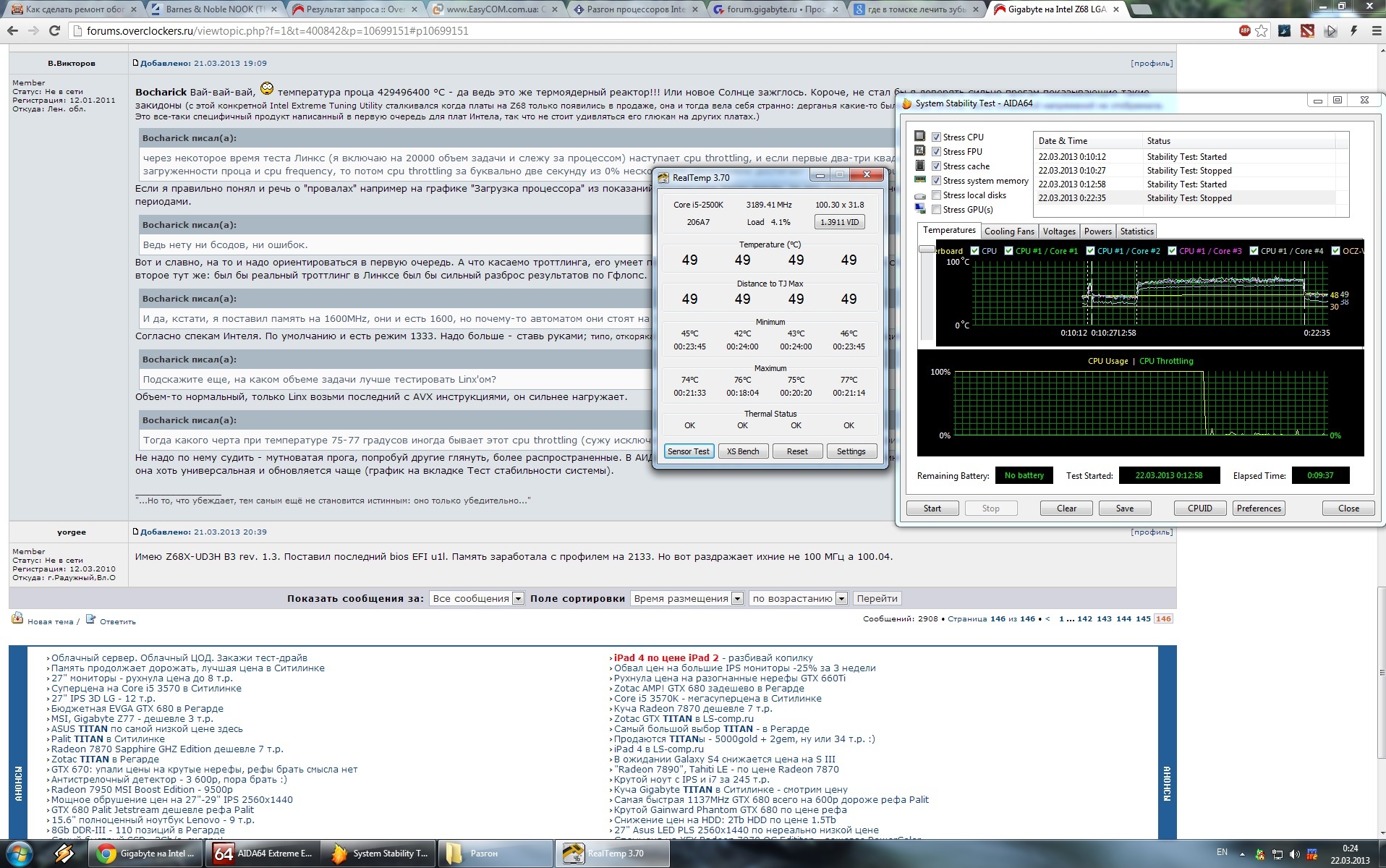Enable the Stress local disks checkbox
Image resolution: width=1386 pixels, height=868 pixels.
coord(936,195)
